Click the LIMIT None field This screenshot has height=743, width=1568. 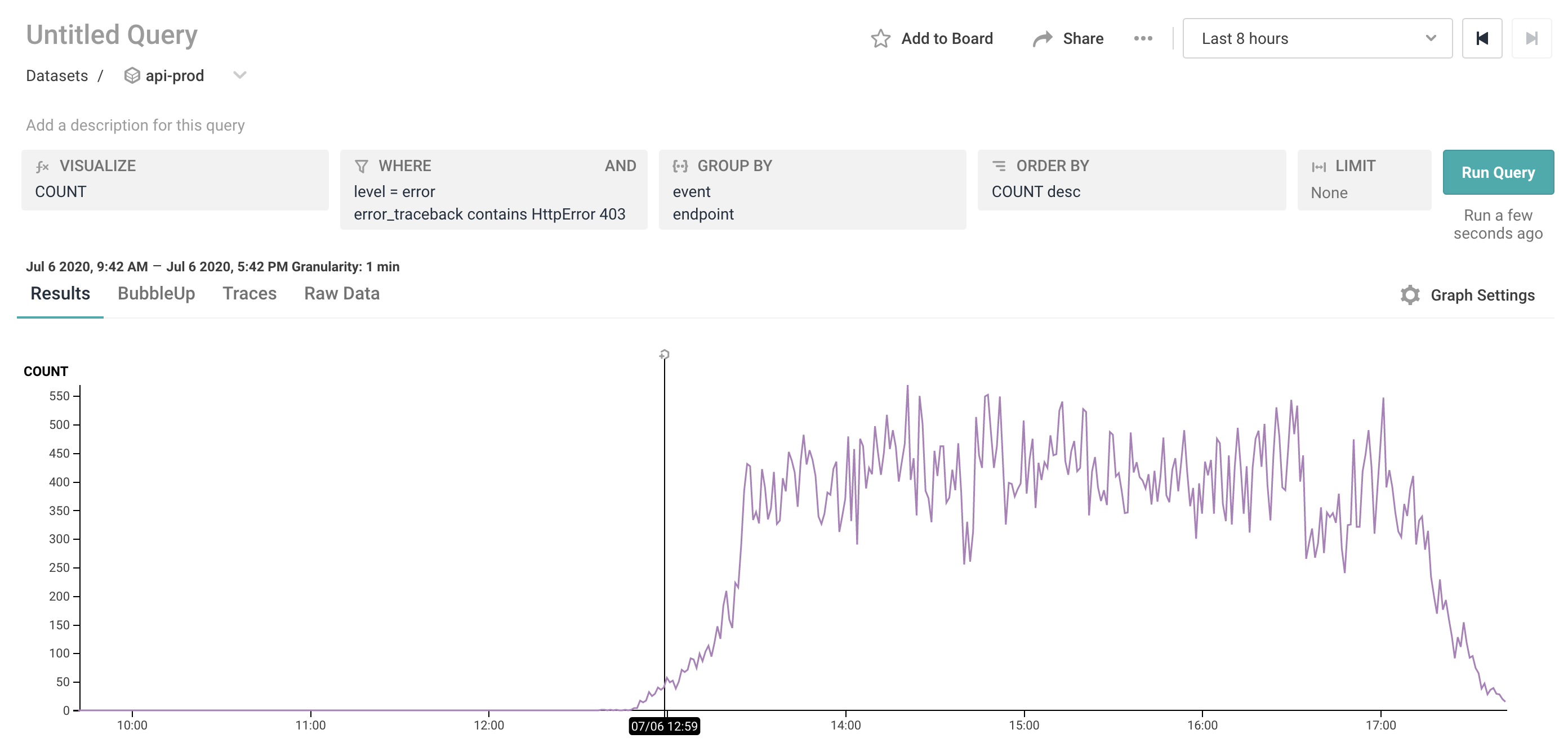[x=1329, y=193]
